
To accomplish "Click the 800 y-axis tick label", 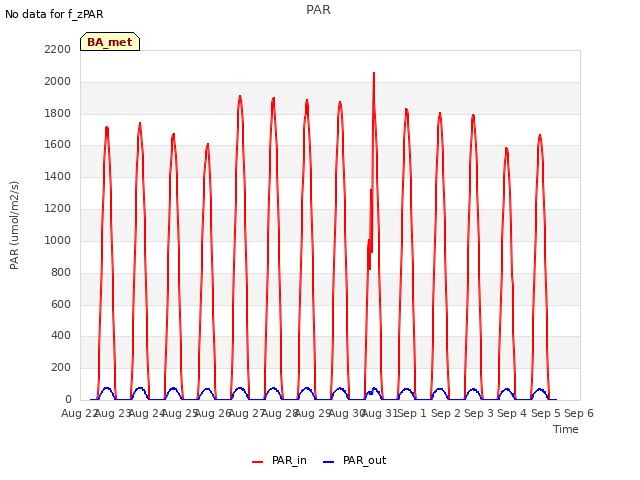I will coord(61,272).
